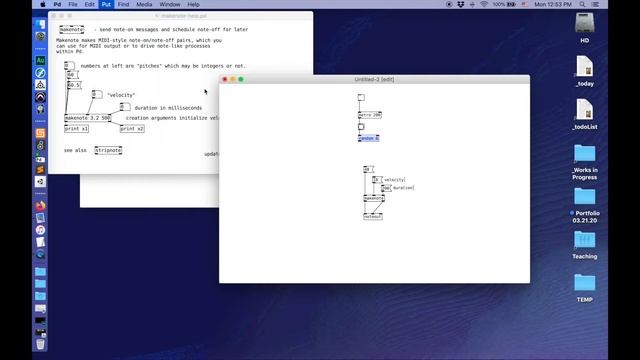Click the toggle box above metro object
Image resolution: width=640 pixels, height=360 pixels.
tap(361, 98)
